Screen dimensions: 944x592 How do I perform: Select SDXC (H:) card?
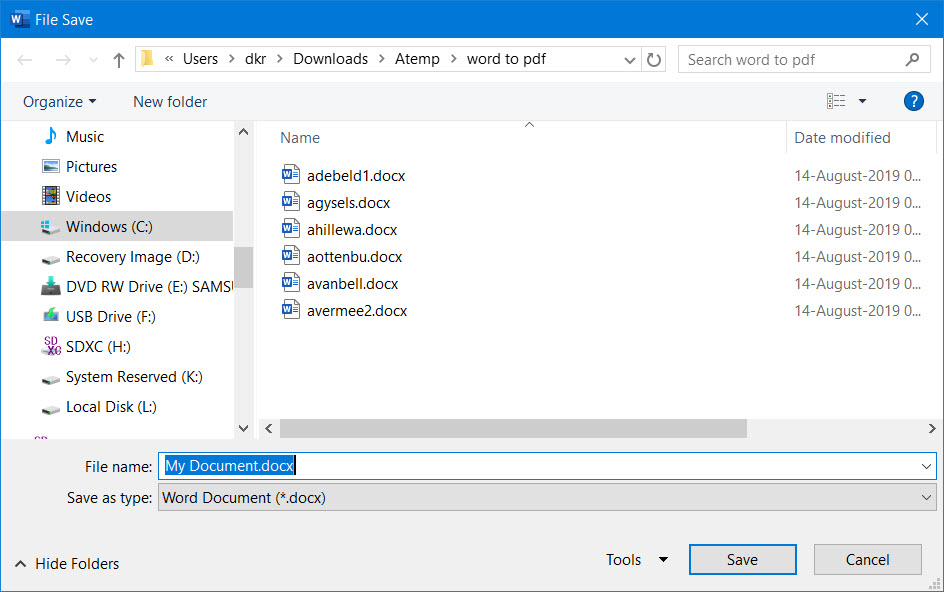pyautogui.click(x=98, y=347)
